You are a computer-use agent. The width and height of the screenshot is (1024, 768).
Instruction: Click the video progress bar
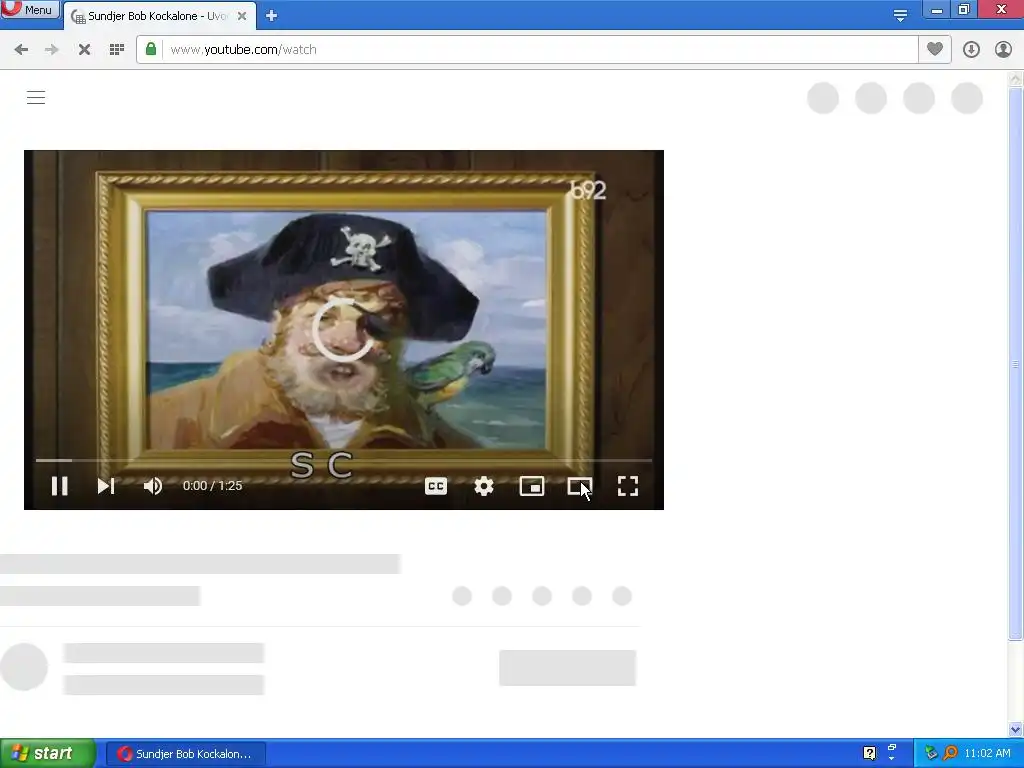point(344,460)
